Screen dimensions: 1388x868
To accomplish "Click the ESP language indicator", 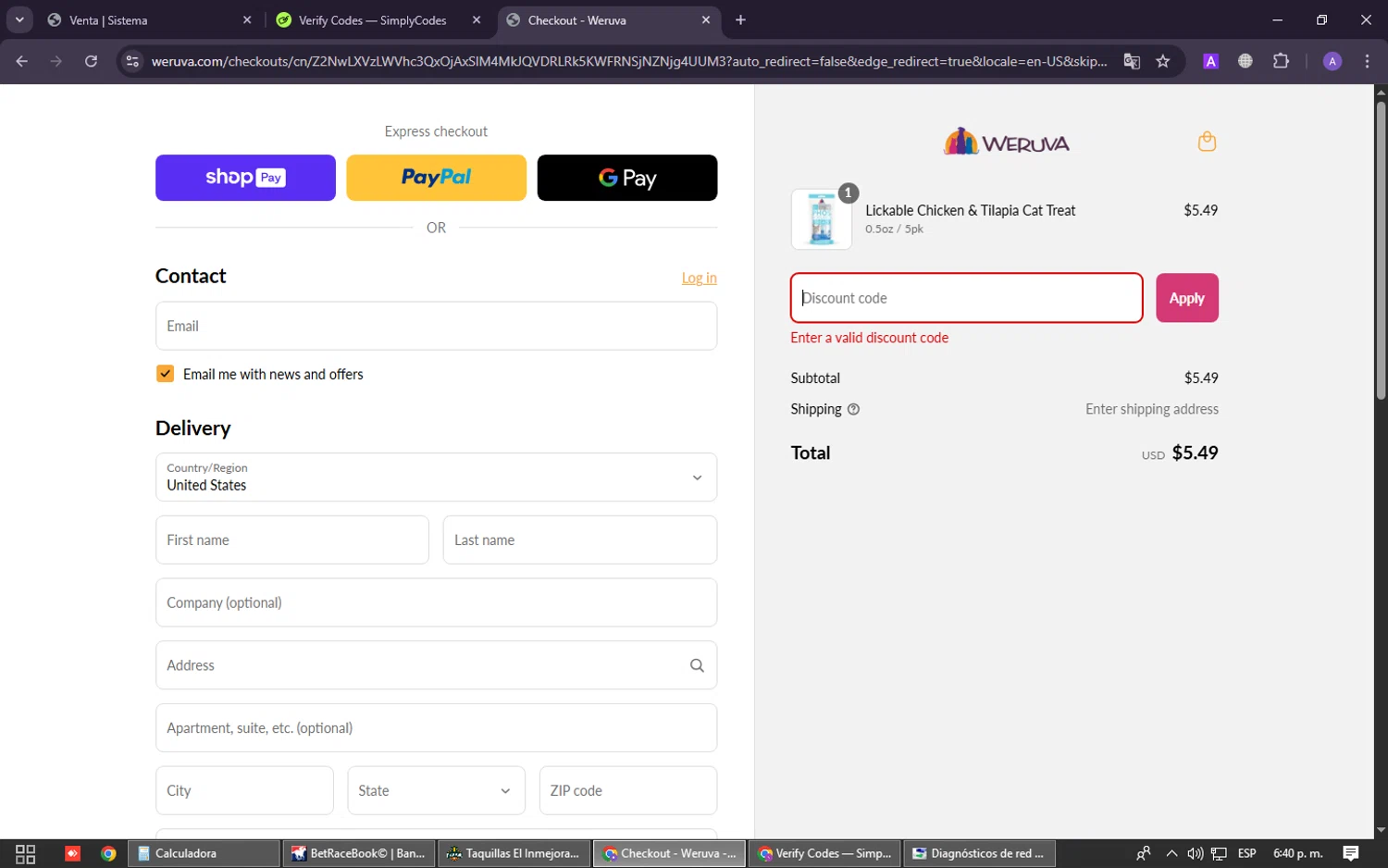I will (1246, 853).
